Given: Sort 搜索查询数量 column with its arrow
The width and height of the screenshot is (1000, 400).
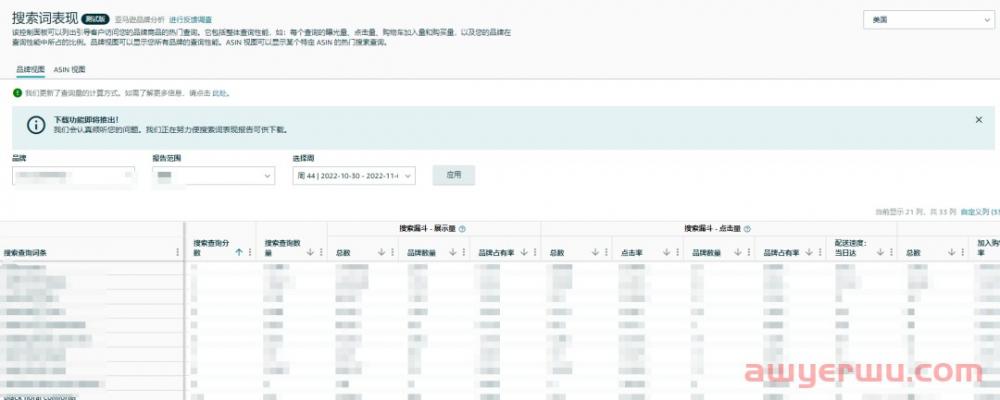Looking at the screenshot, I should [x=311, y=253].
